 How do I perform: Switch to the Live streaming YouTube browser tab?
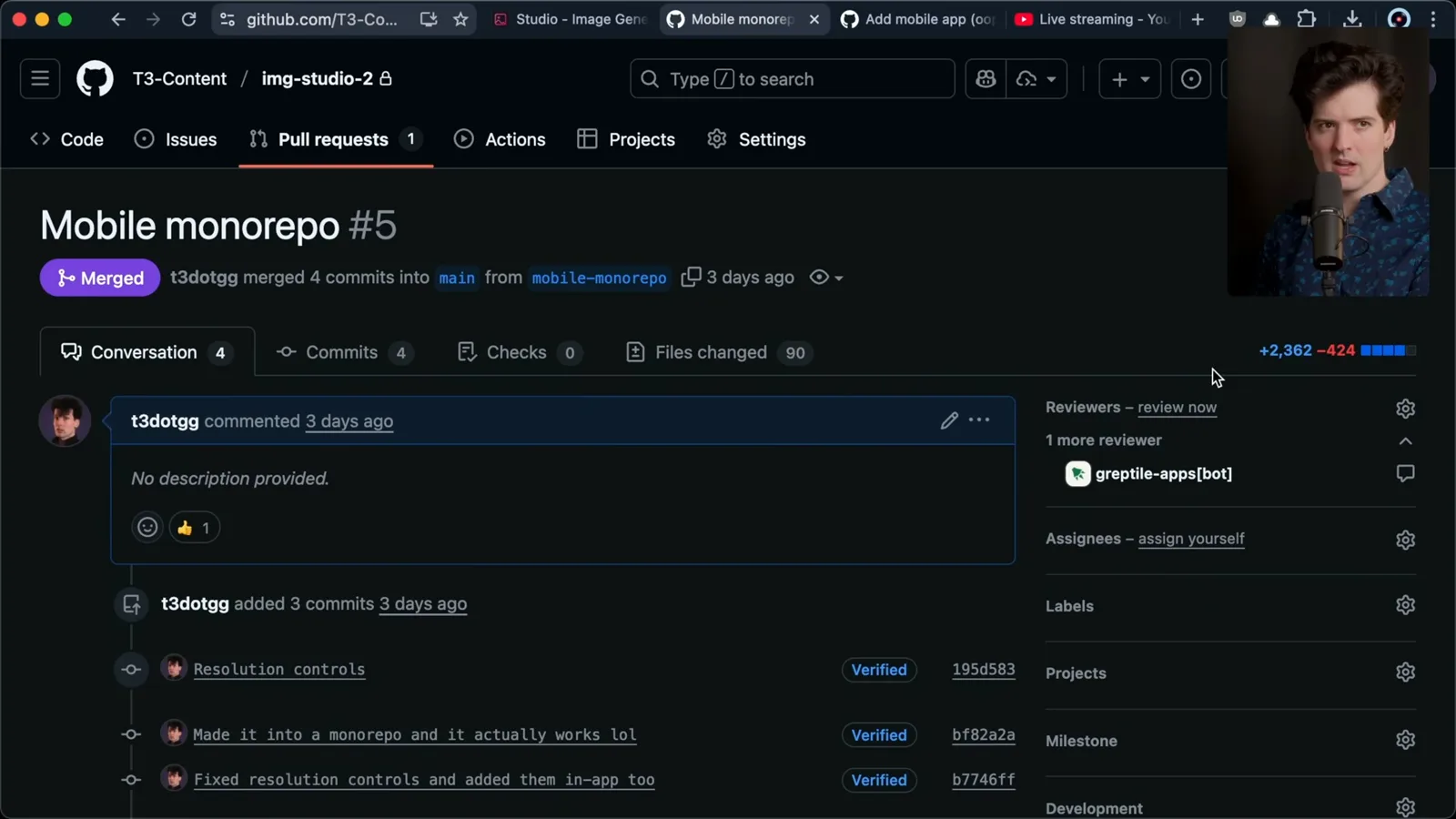(x=1092, y=19)
